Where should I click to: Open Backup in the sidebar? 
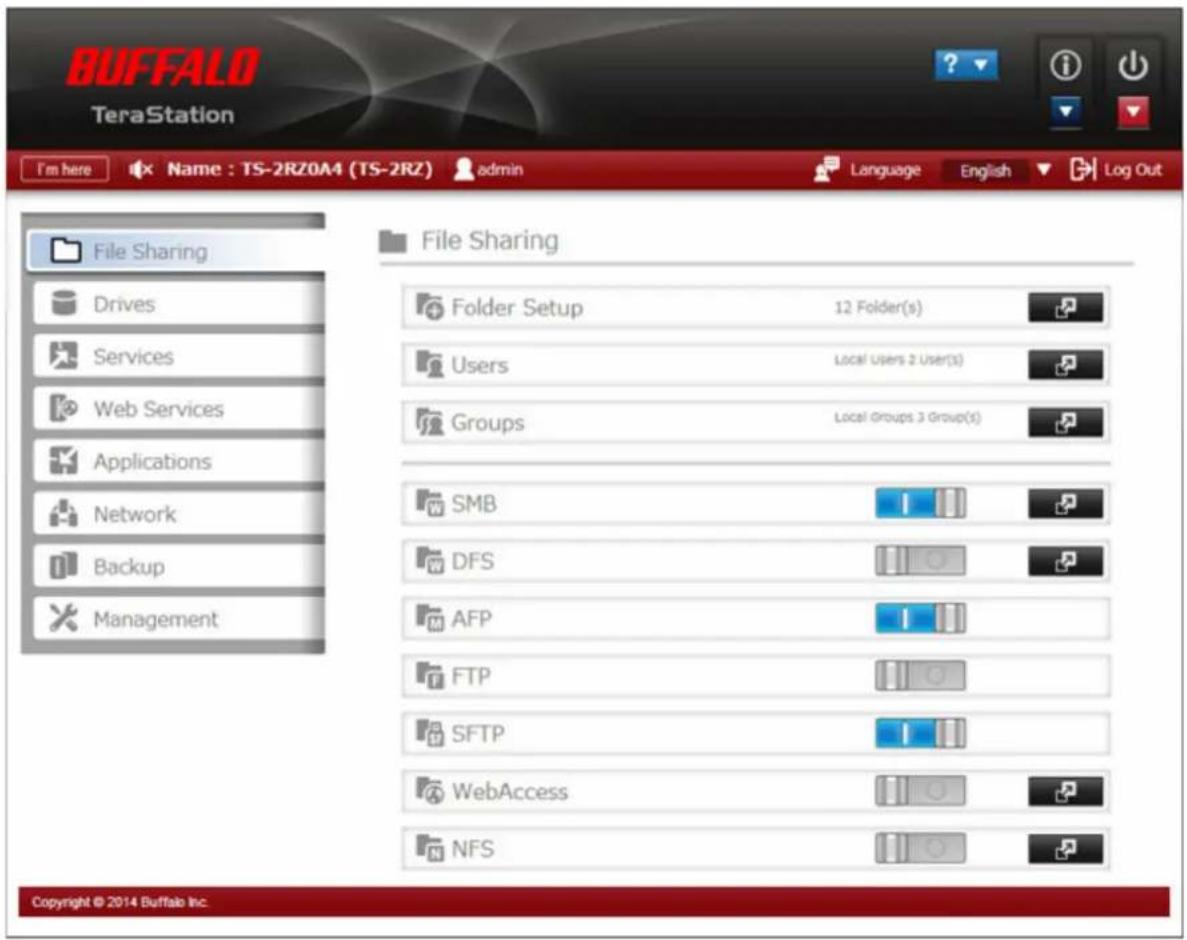click(179, 567)
